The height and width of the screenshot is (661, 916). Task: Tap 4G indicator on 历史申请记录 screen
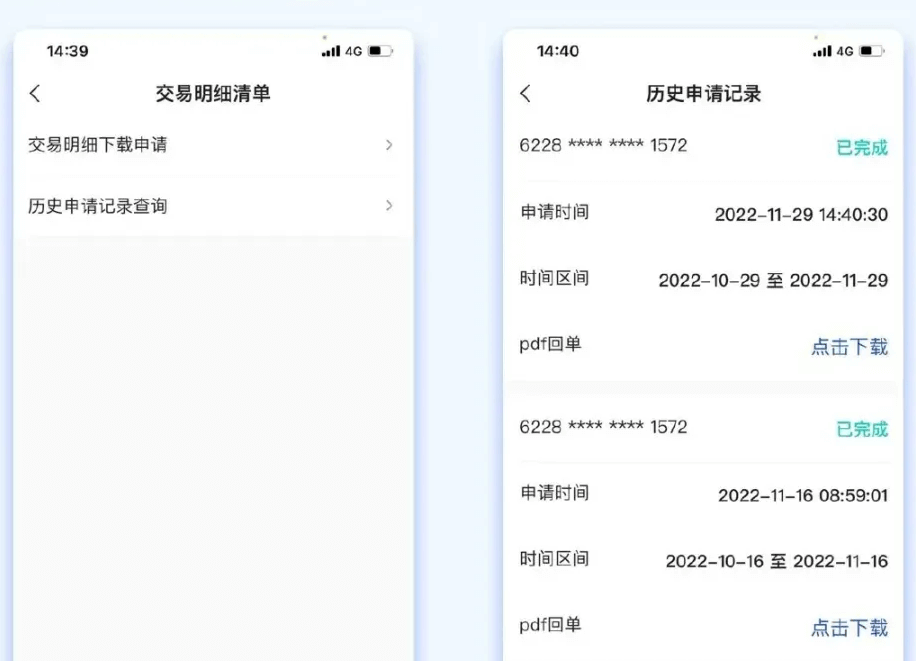click(x=845, y=51)
